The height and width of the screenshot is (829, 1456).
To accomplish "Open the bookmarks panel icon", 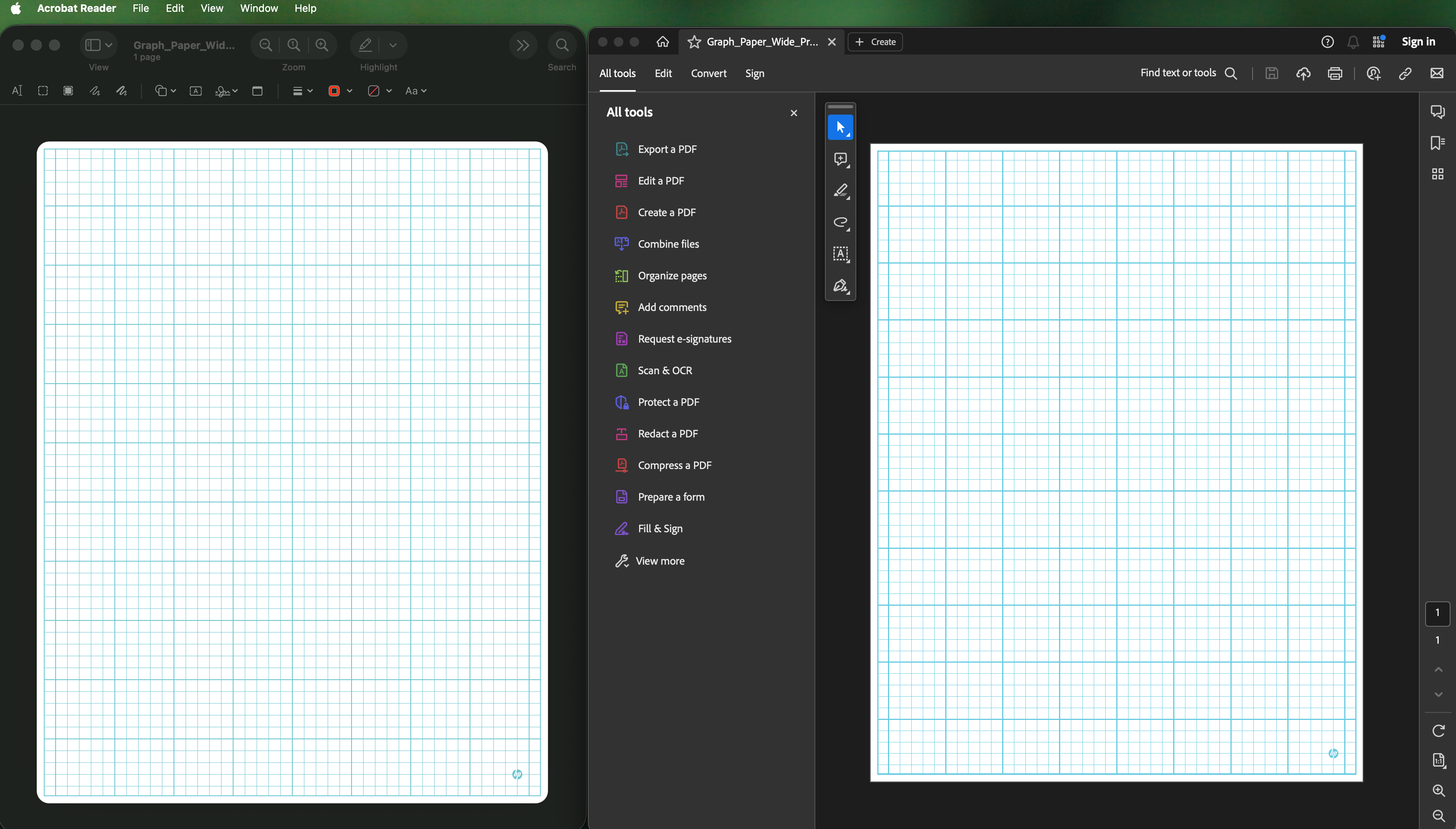I will pyautogui.click(x=1437, y=143).
